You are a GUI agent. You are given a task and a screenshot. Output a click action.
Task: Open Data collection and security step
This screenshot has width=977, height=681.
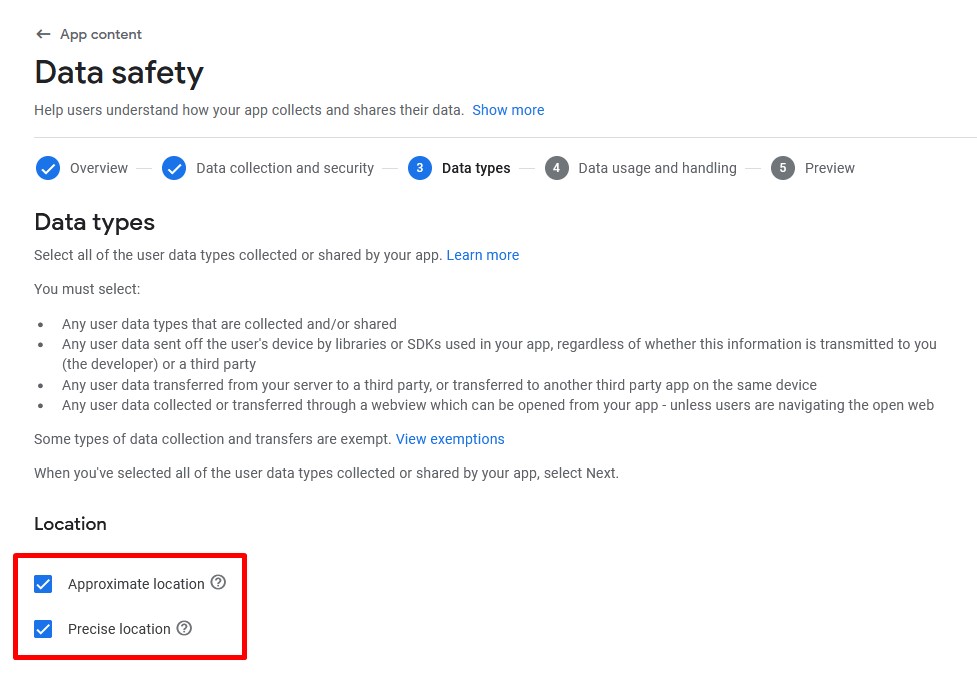[285, 168]
